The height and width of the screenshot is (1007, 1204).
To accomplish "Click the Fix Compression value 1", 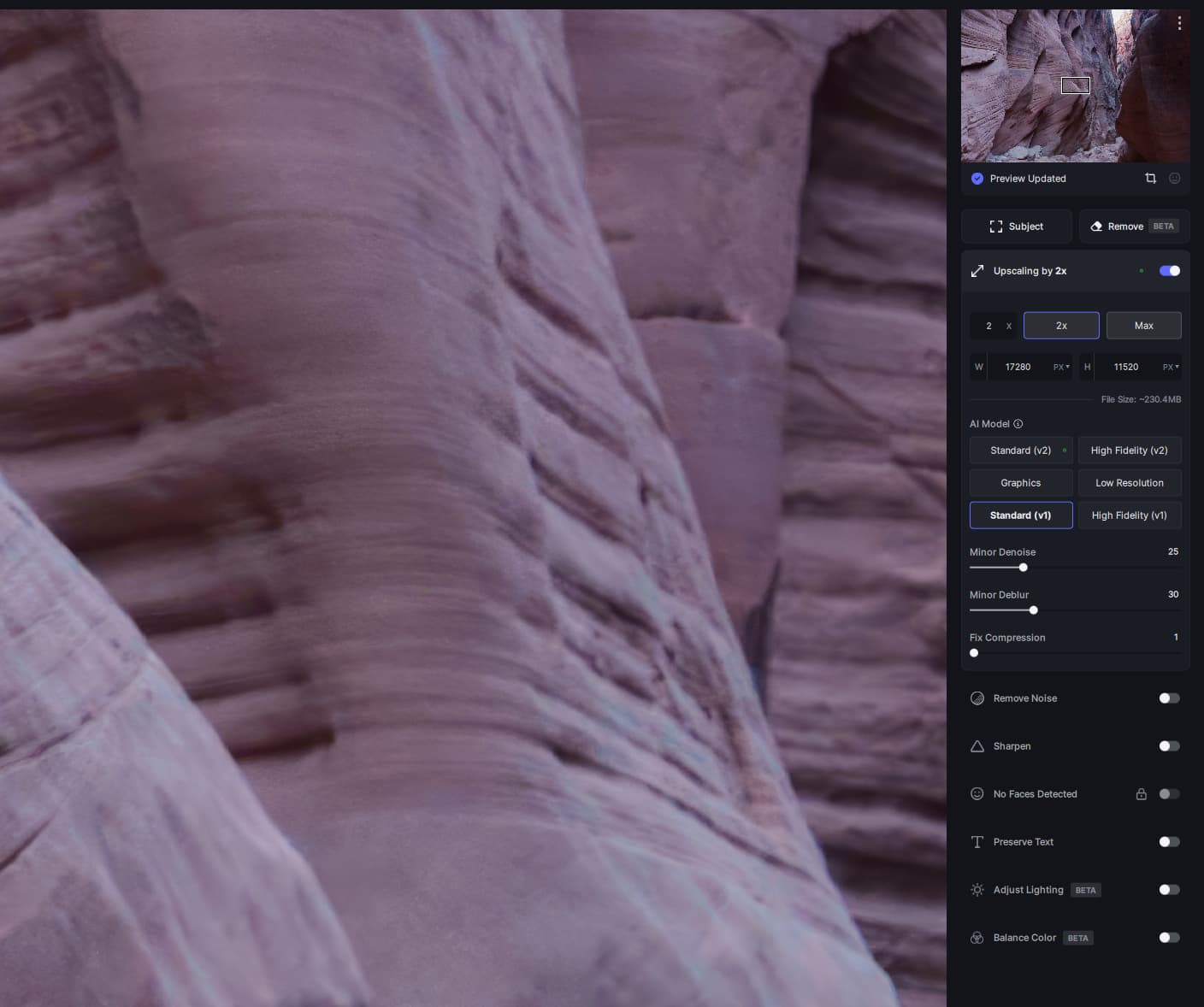I will click(x=1176, y=637).
